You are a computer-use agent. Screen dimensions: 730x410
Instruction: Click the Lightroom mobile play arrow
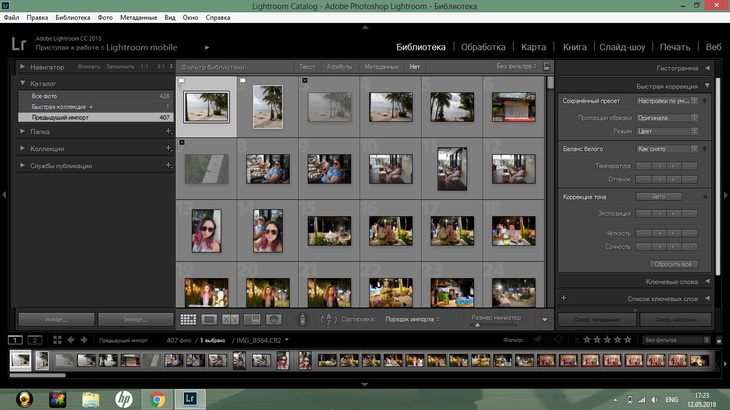(x=207, y=47)
